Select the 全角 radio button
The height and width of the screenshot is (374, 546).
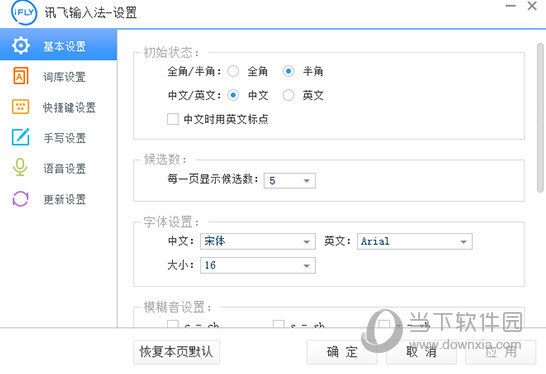[x=233, y=71]
